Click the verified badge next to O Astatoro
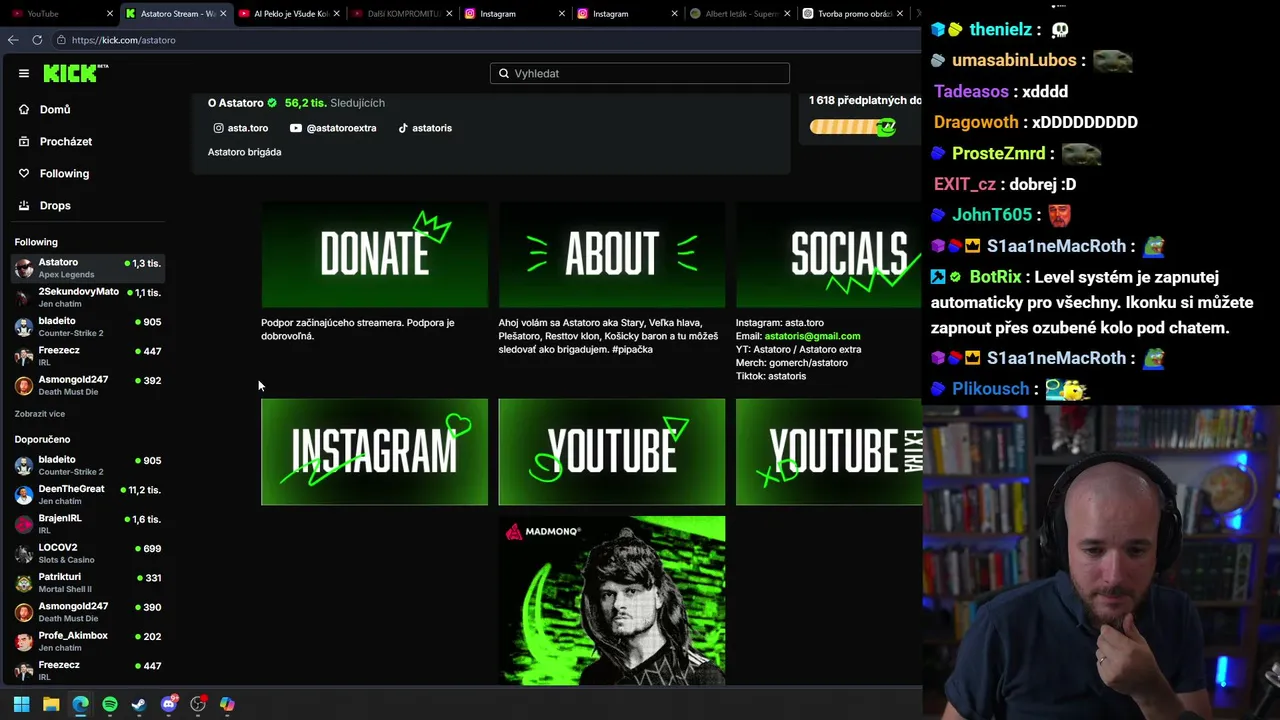Screen dimensions: 1280x720 click(x=272, y=103)
